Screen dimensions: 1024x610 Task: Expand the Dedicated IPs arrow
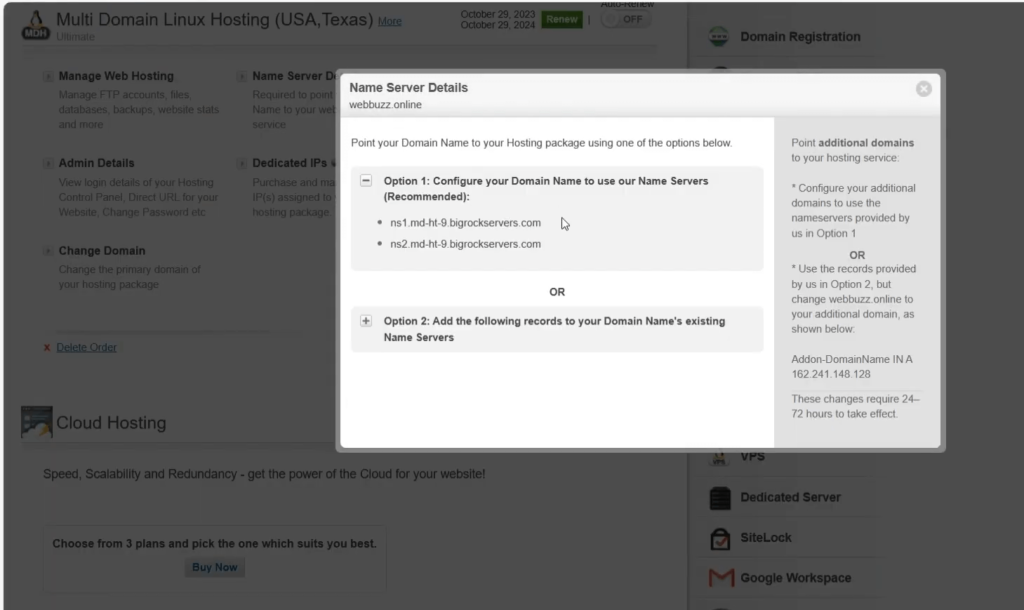click(242, 163)
